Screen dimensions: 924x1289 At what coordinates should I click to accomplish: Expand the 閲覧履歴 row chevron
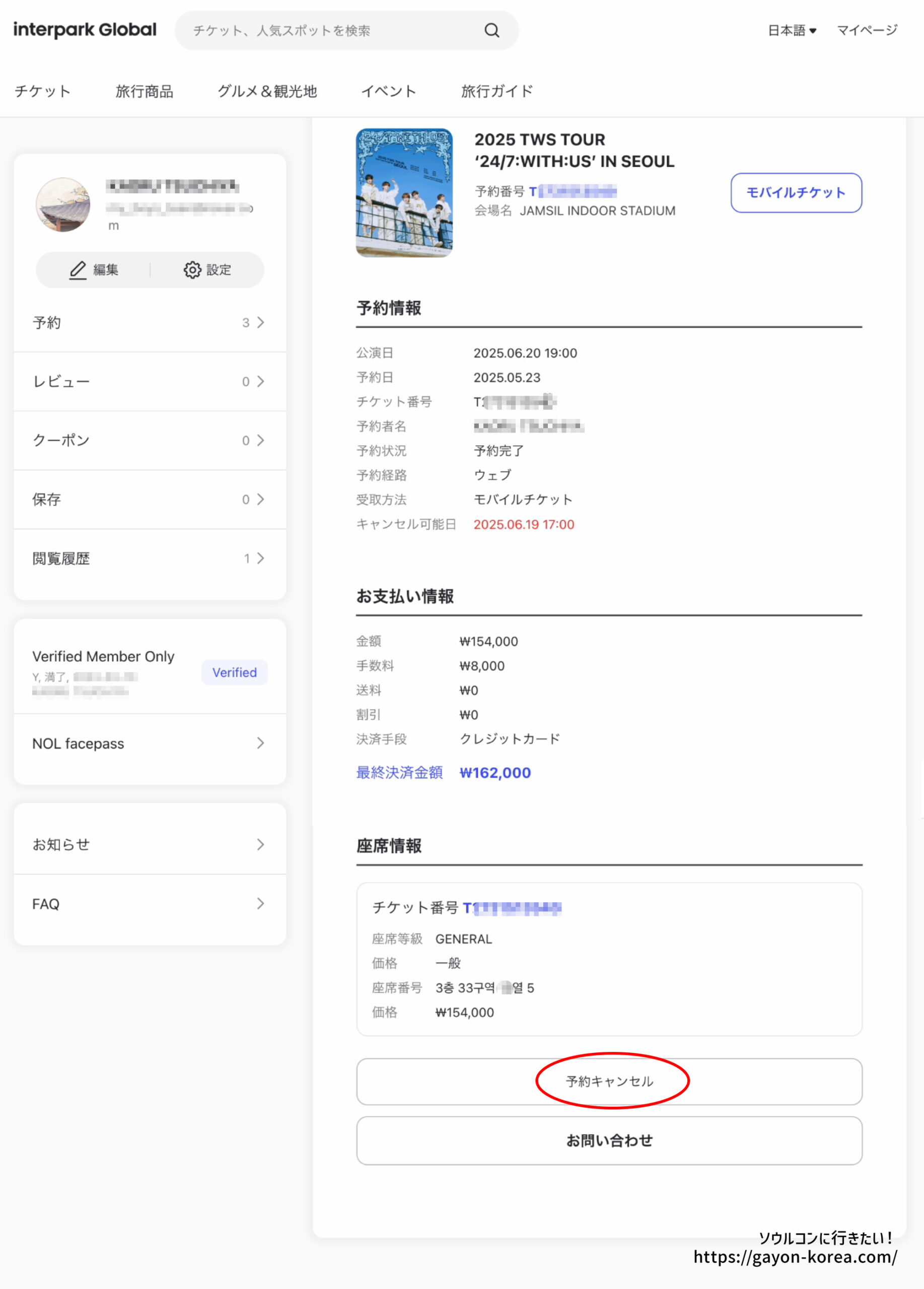click(x=260, y=558)
